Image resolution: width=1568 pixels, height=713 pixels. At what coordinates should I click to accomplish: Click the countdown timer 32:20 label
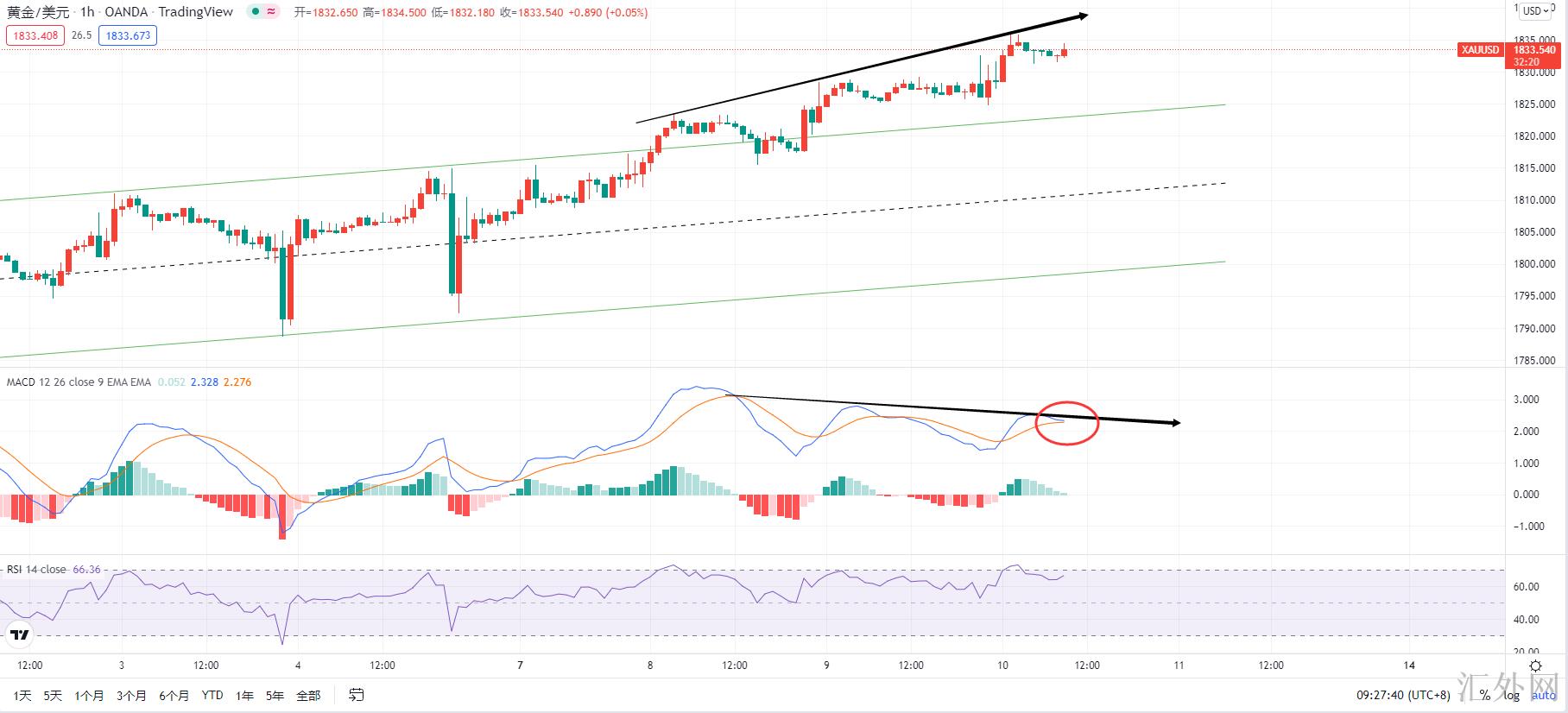coord(1526,62)
